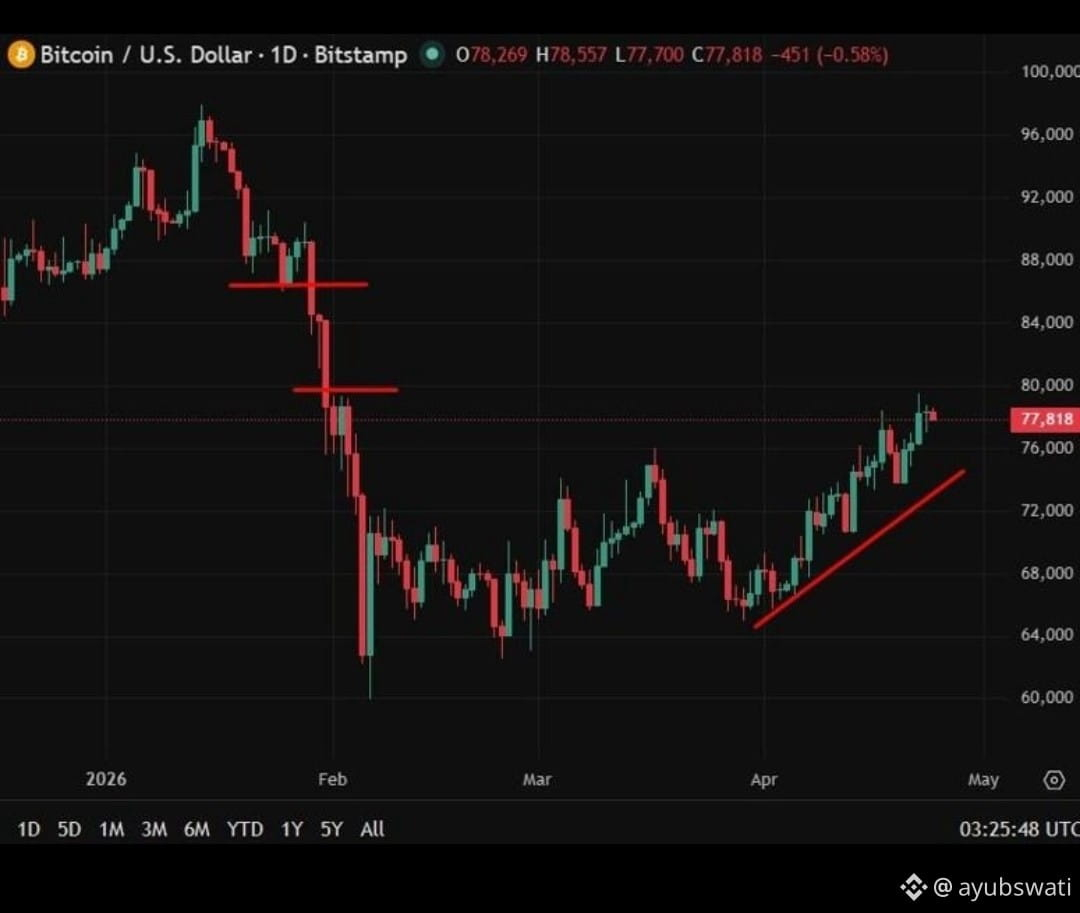Select the 5D time range
The width and height of the screenshot is (1080, 913).
(x=69, y=829)
